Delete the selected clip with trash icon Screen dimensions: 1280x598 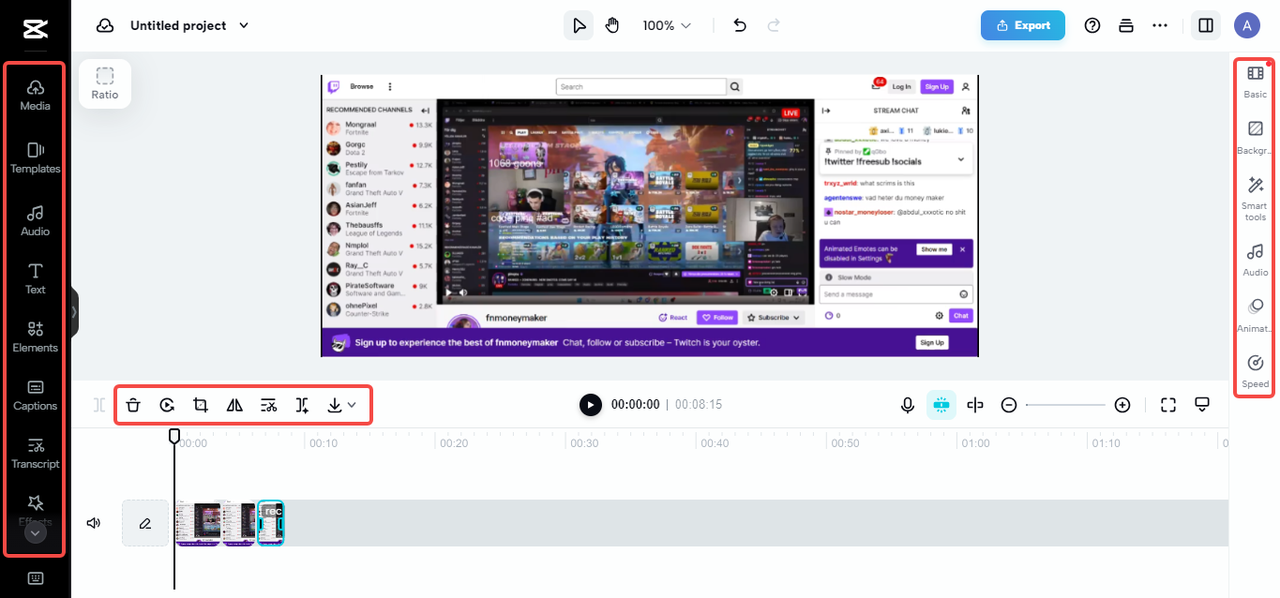pyautogui.click(x=133, y=405)
